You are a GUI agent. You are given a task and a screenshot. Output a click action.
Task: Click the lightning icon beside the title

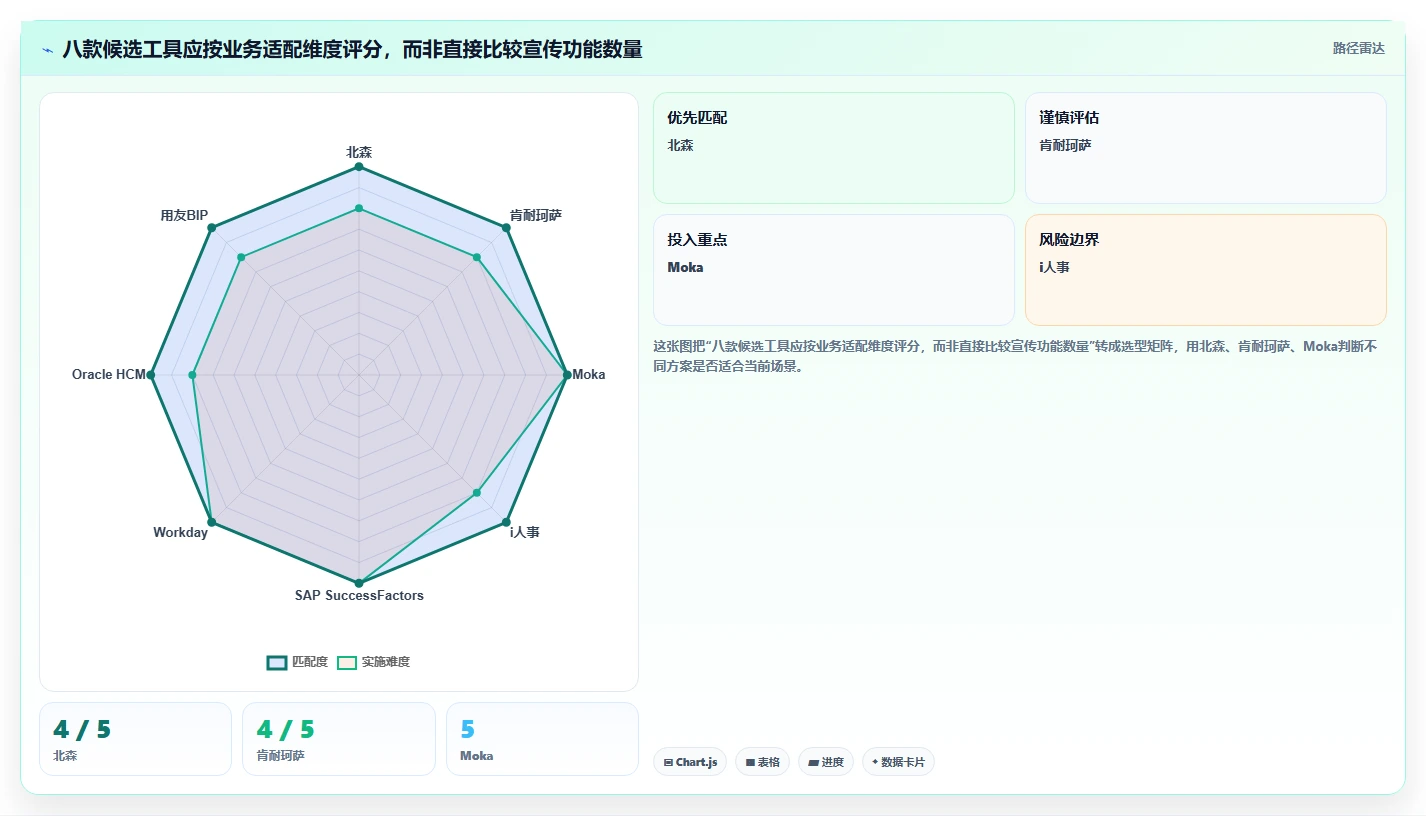pyautogui.click(x=48, y=49)
